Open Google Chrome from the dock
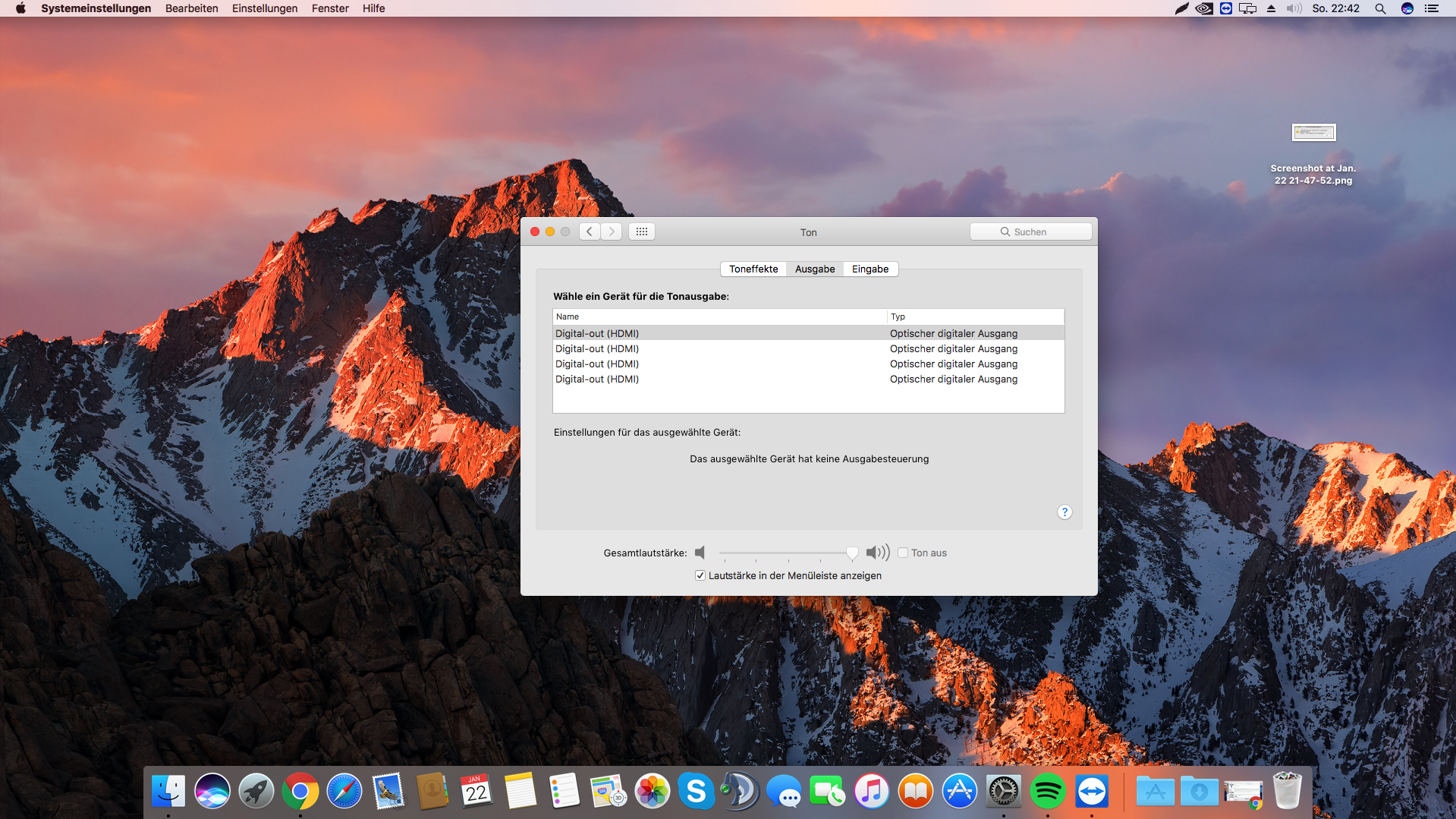Viewport: 1456px width, 819px height. [300, 792]
